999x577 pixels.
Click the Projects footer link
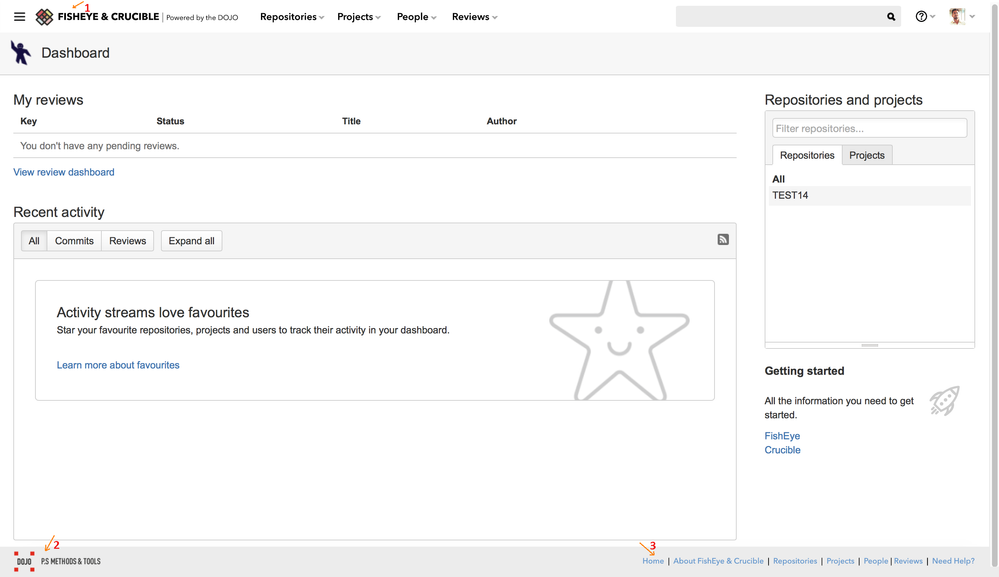(x=840, y=561)
